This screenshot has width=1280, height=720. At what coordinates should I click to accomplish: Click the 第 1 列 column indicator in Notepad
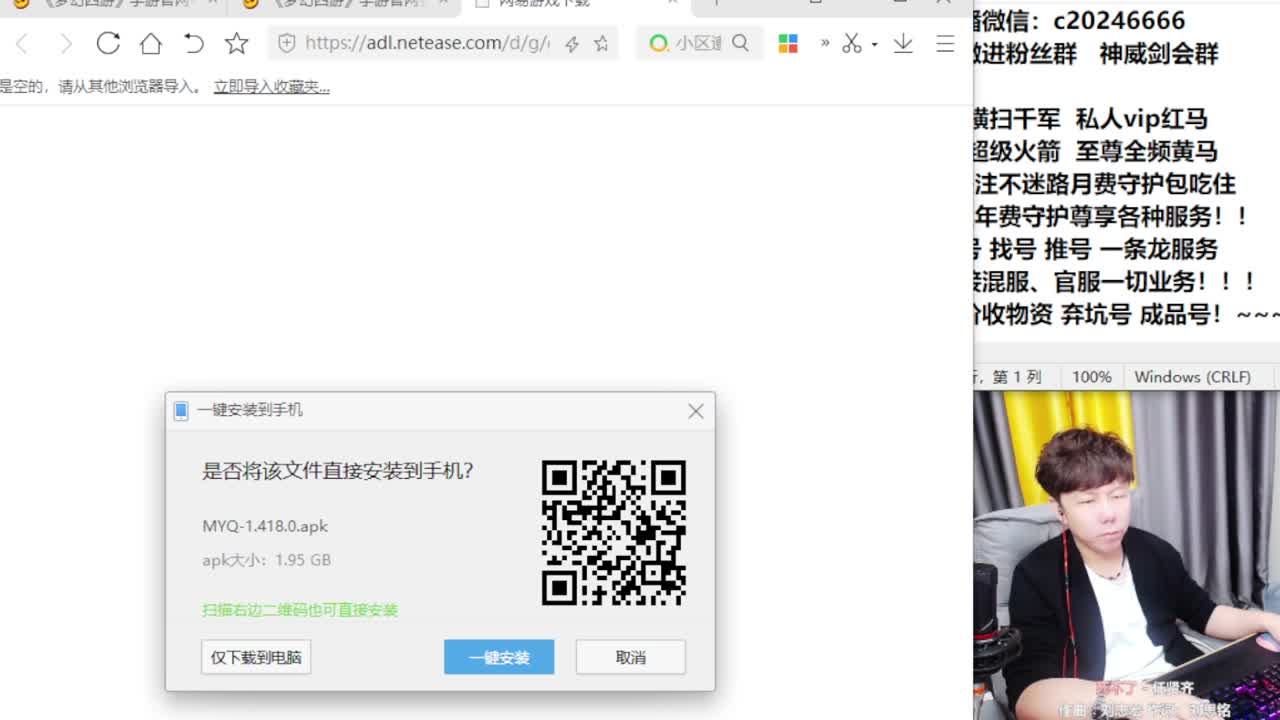point(1018,377)
